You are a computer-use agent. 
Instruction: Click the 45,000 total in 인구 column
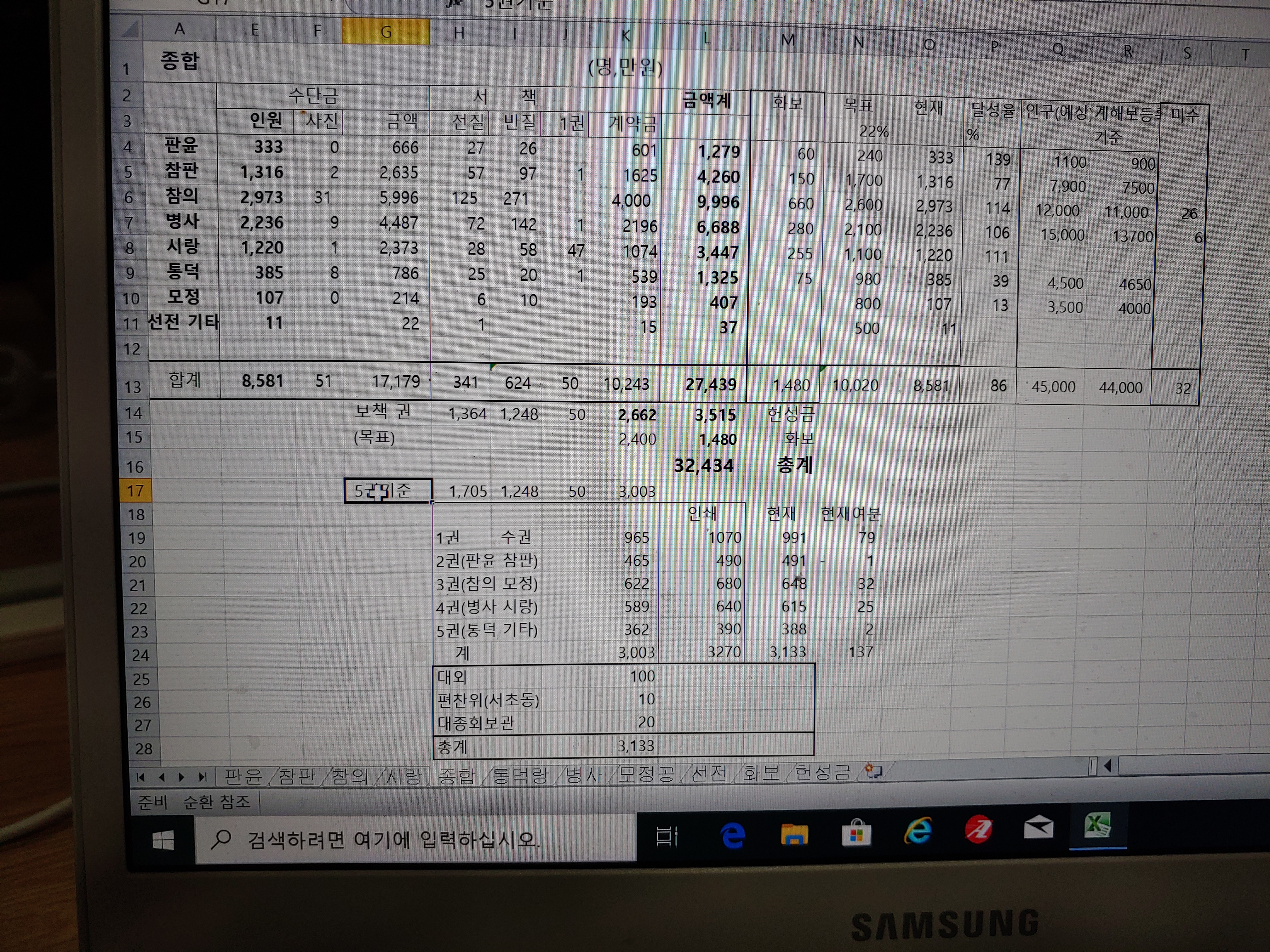pyautogui.click(x=1053, y=387)
